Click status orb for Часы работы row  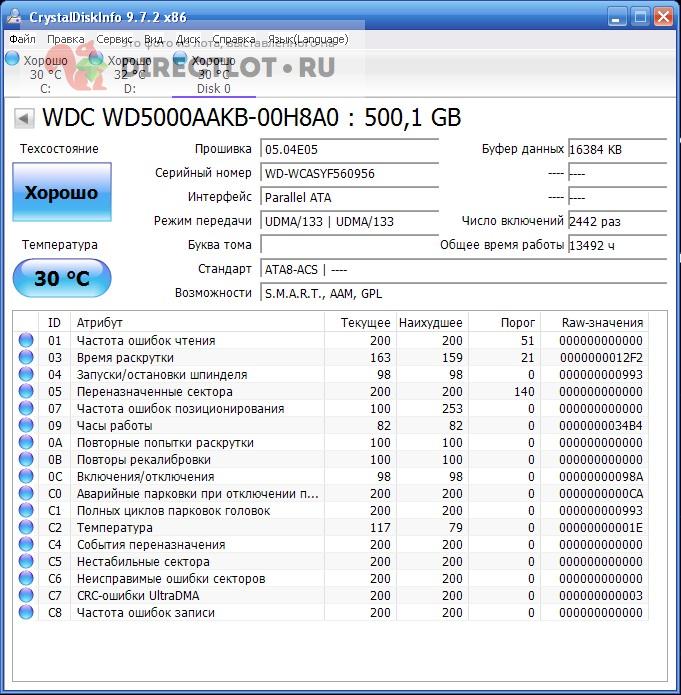(x=26, y=426)
